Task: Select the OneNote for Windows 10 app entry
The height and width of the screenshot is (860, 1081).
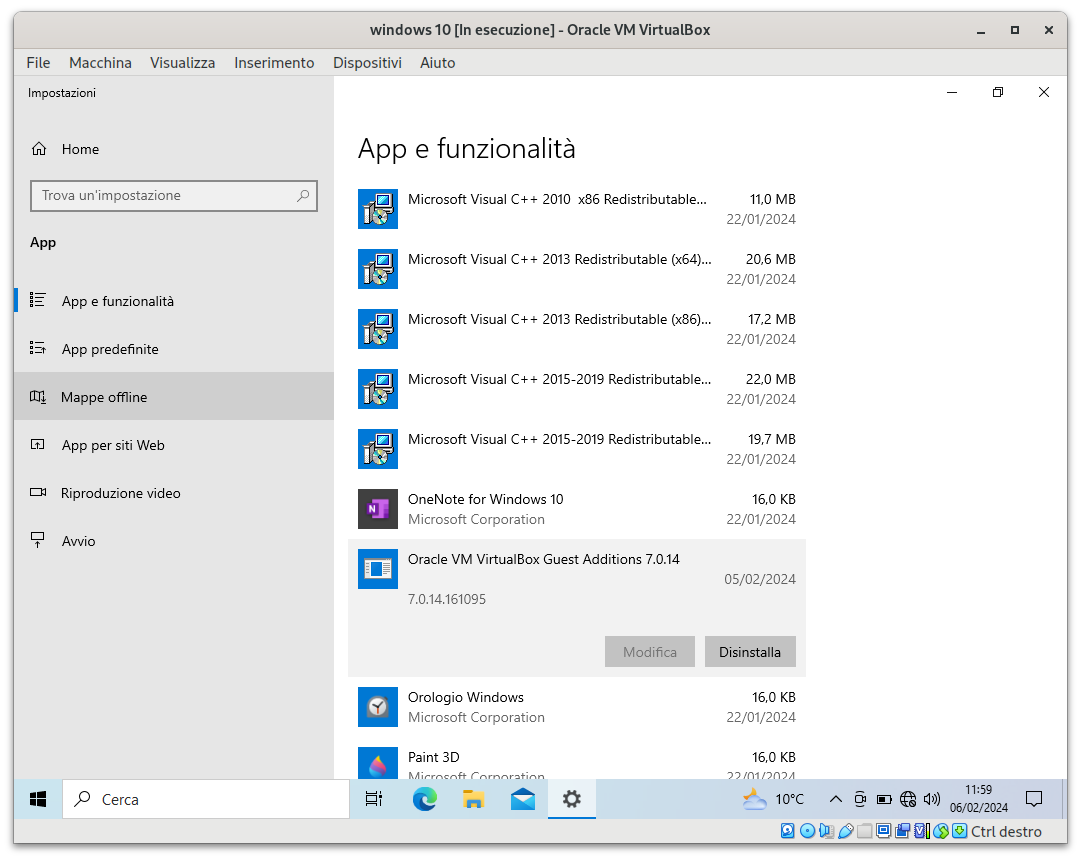Action: [x=576, y=509]
